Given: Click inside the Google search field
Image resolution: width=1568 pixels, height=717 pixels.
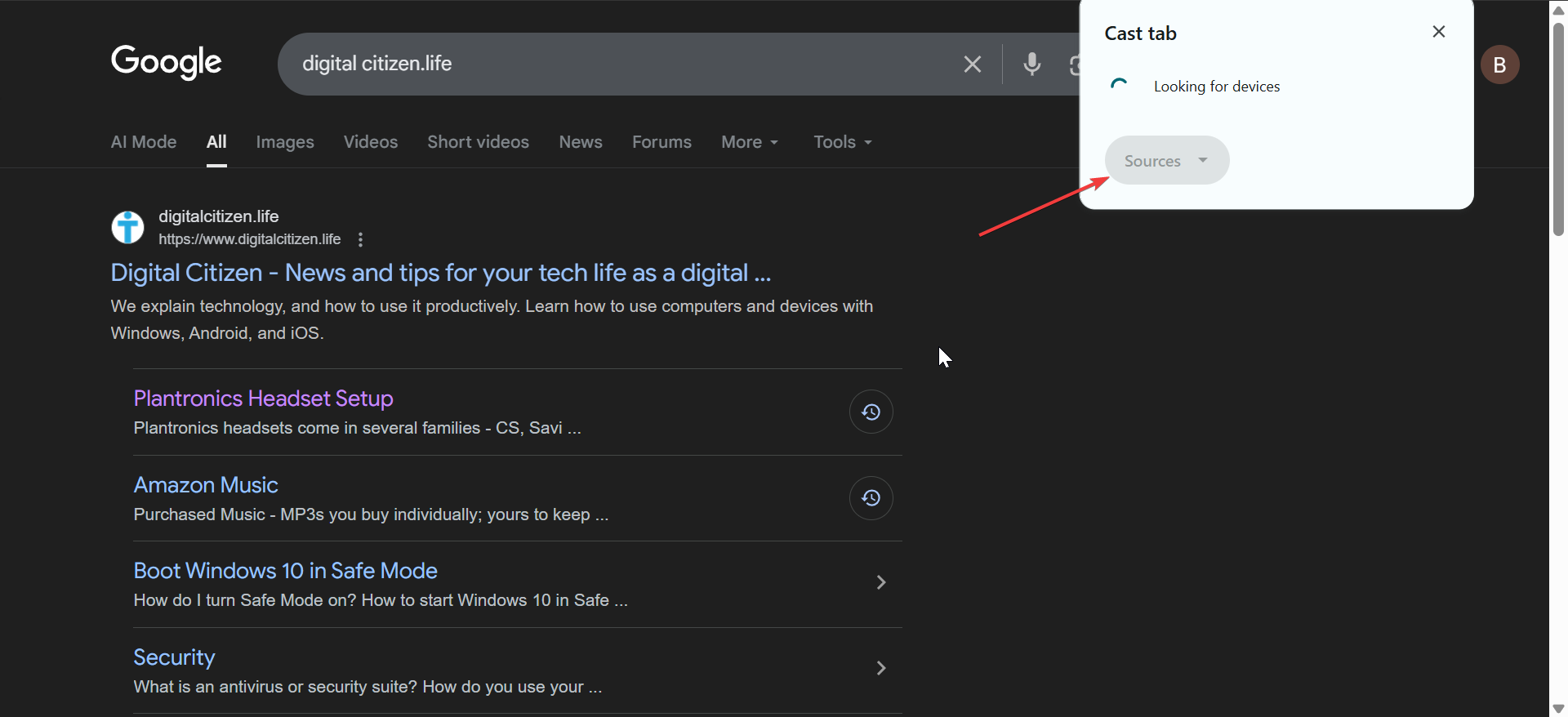Looking at the screenshot, I should coord(621,64).
